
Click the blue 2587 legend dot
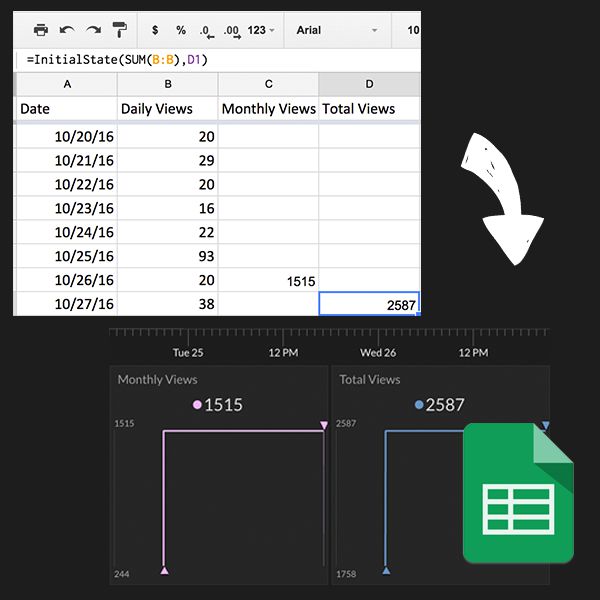coord(419,404)
